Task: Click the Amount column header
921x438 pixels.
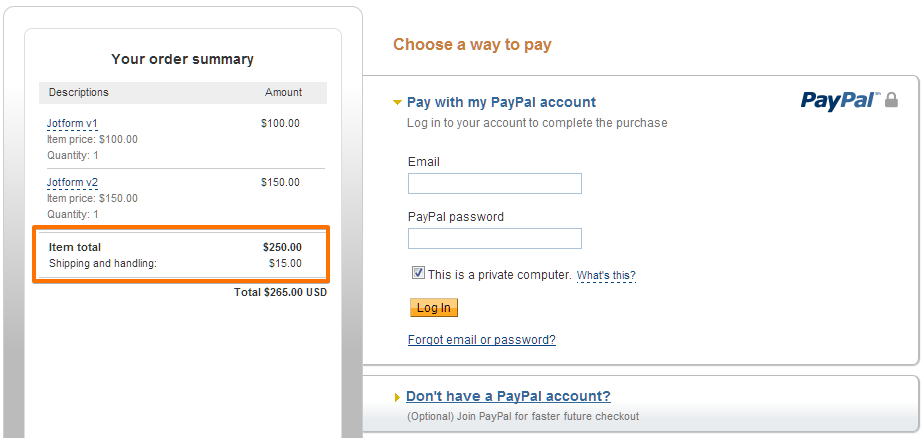Action: [283, 93]
